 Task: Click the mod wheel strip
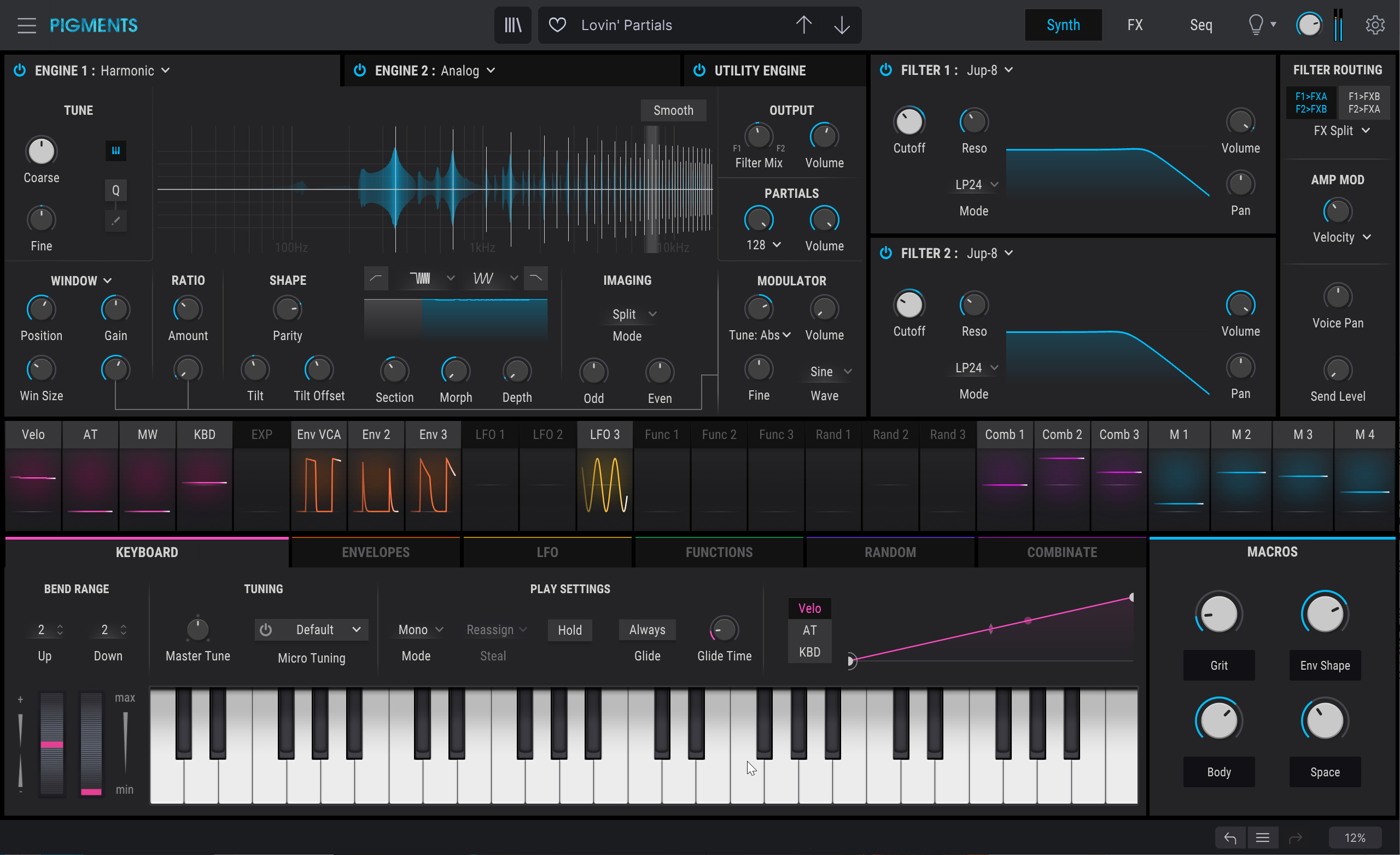(91, 743)
